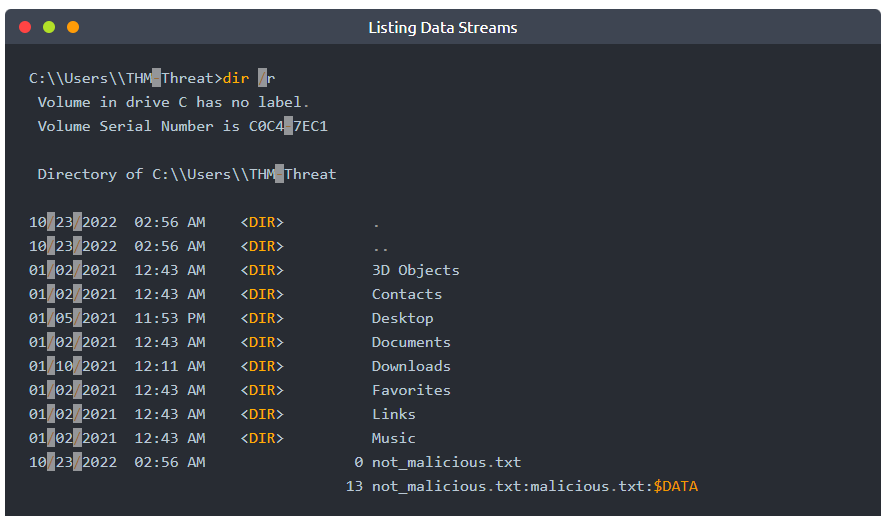The width and height of the screenshot is (886, 523).
Task: Click the not_malicious.txt file name
Action: click(x=446, y=463)
